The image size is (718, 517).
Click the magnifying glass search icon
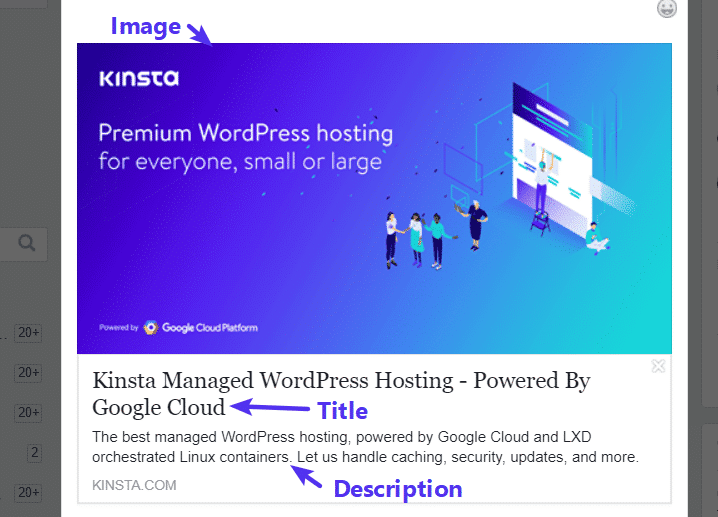[27, 243]
